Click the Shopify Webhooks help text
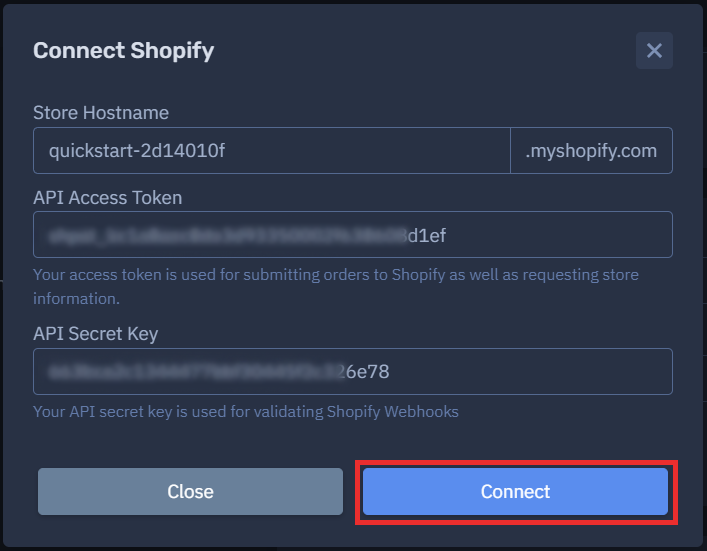The image size is (707, 551). click(245, 411)
